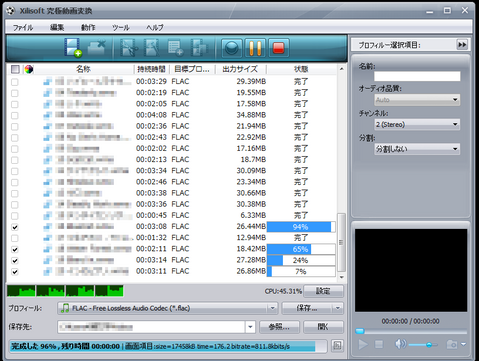Click the scissors clip tool icon
Viewport: 479px width, 361px height.
(x=129, y=48)
